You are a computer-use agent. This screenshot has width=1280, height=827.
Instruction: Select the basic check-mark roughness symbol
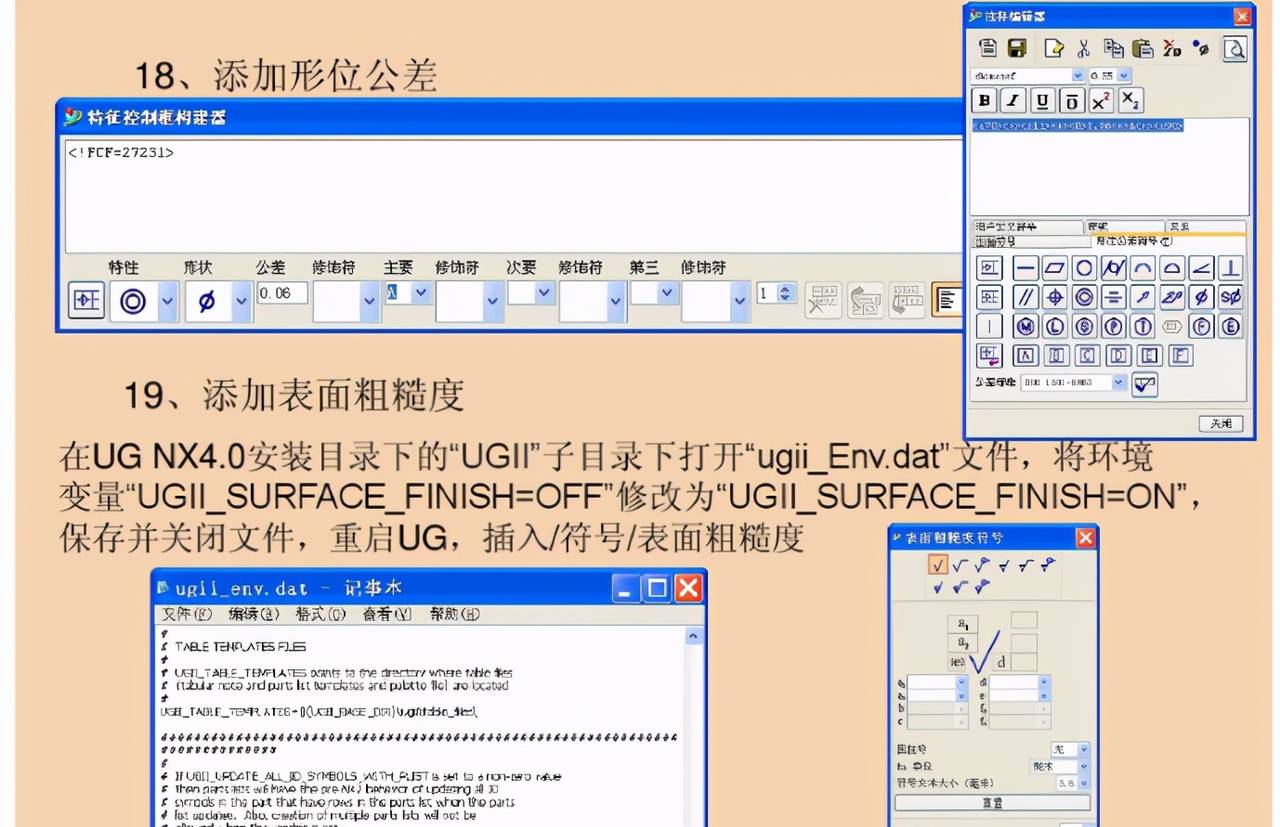point(938,566)
